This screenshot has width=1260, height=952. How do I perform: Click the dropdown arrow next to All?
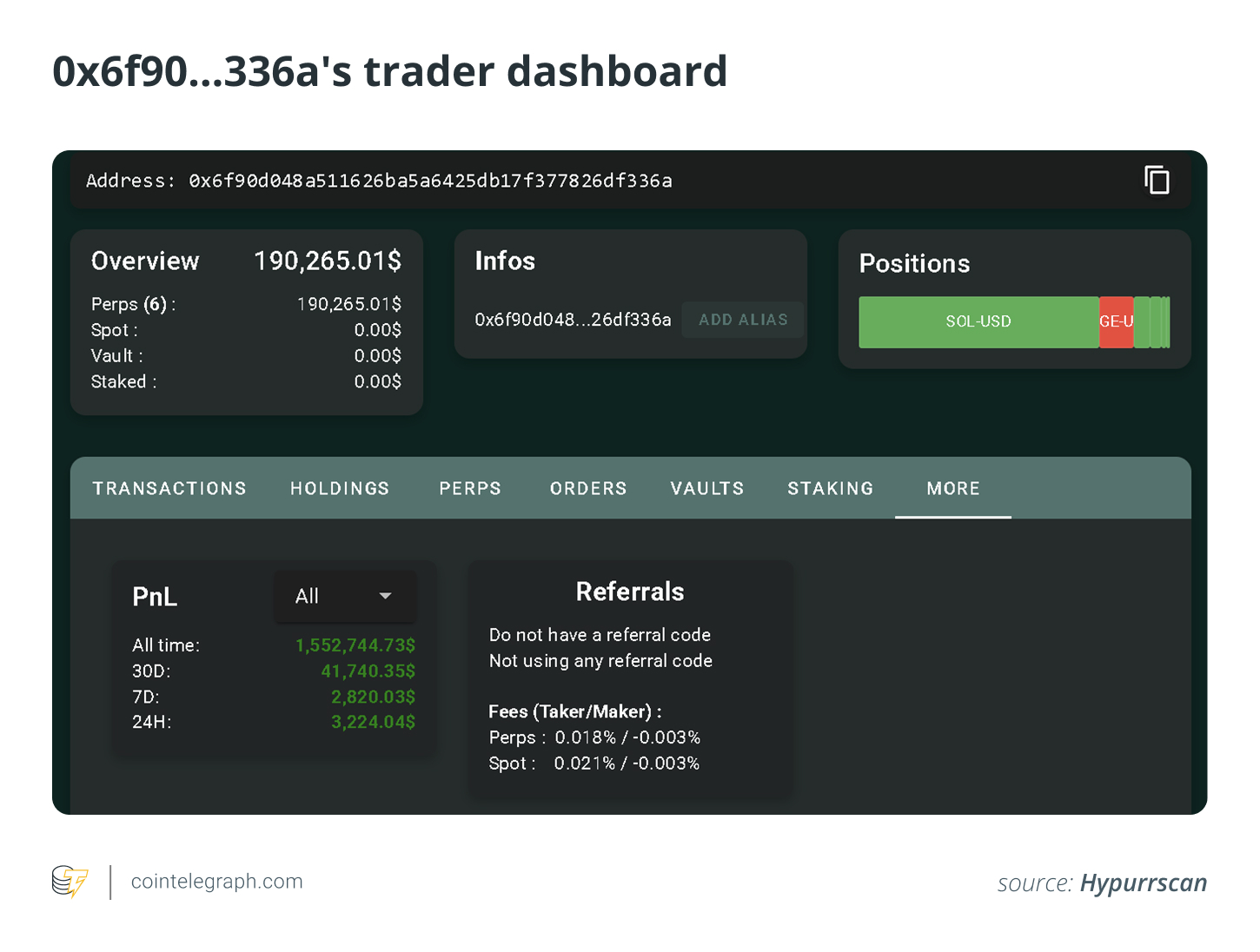(385, 597)
